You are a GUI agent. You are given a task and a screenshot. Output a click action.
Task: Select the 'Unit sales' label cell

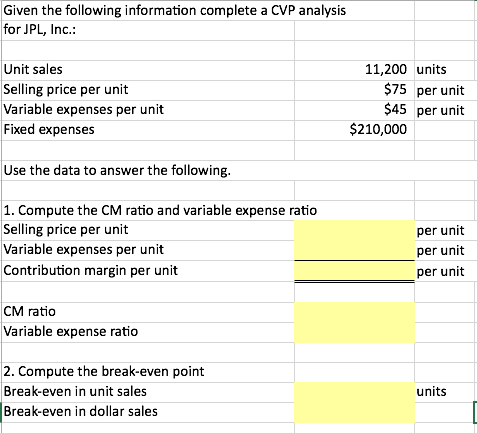click(148, 70)
